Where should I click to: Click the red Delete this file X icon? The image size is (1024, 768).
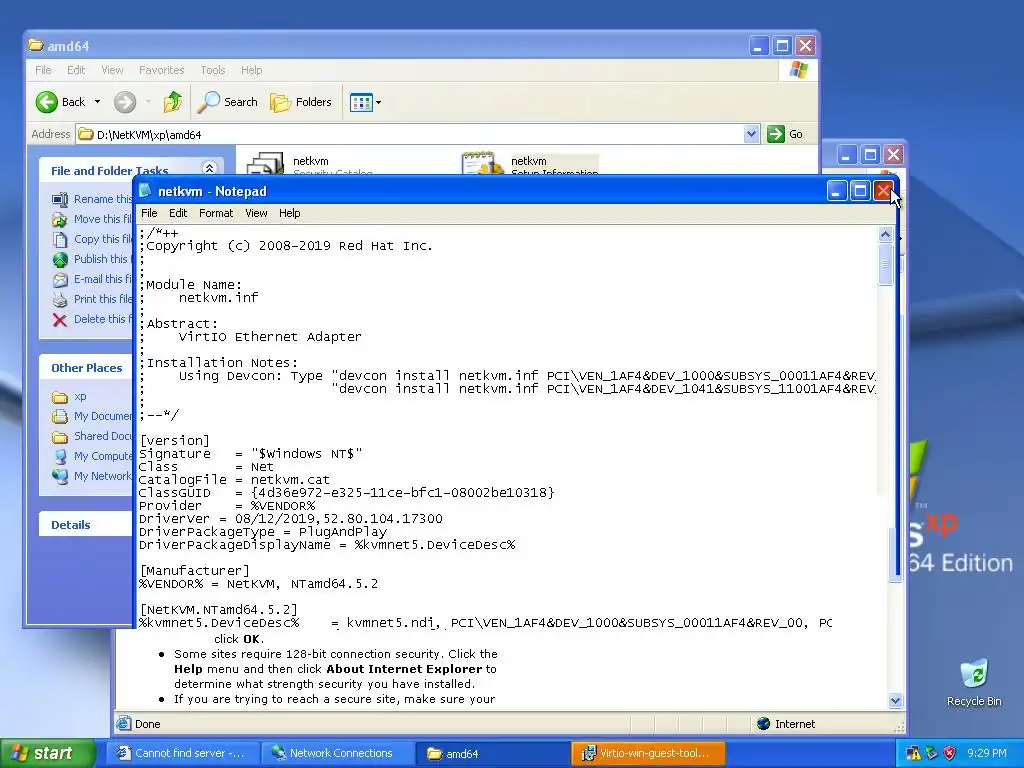[x=60, y=320]
